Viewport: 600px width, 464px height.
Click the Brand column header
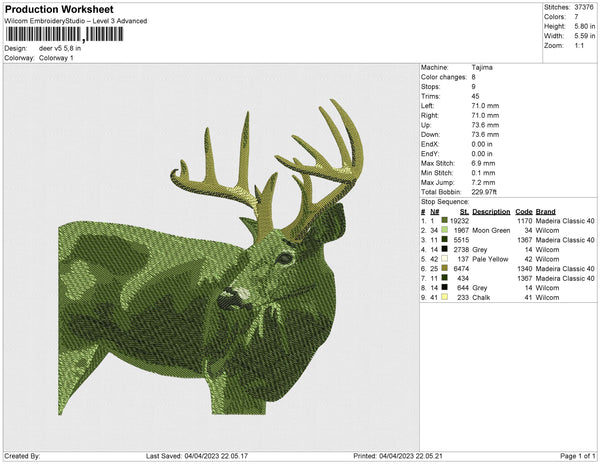(544, 212)
